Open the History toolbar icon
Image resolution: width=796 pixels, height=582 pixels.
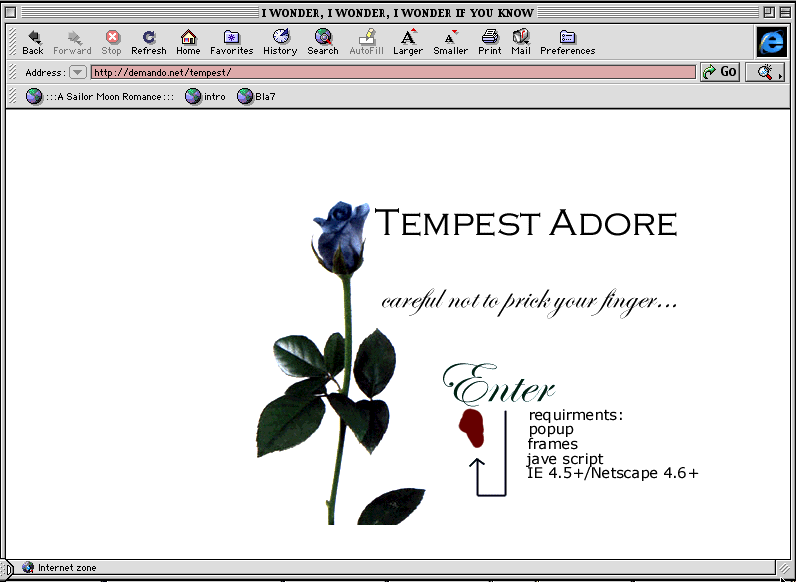[x=280, y=37]
